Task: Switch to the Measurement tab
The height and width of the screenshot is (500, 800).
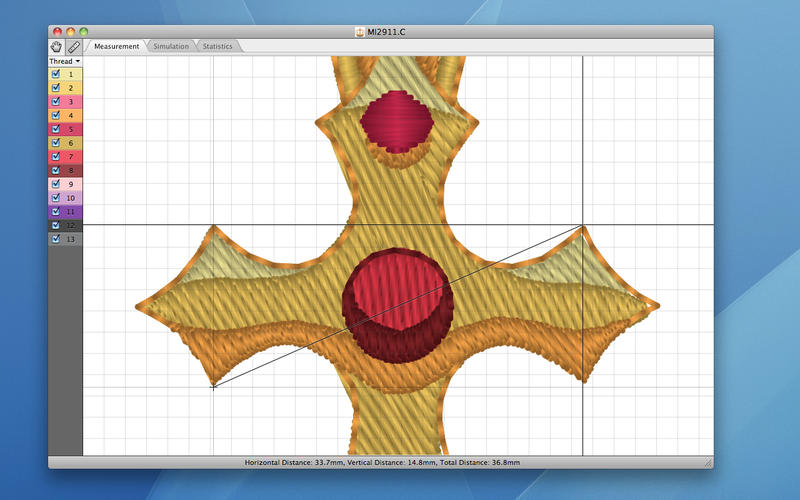Action: [116, 46]
